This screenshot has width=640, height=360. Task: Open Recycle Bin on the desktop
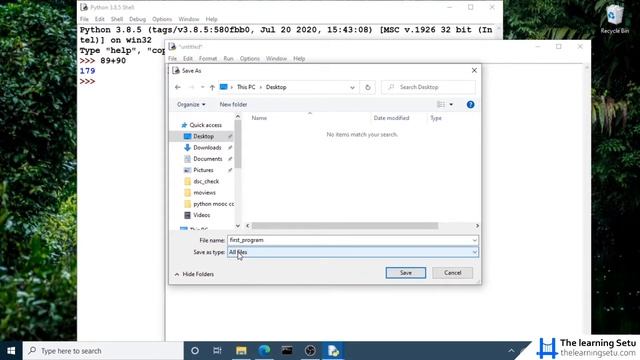[x=614, y=18]
